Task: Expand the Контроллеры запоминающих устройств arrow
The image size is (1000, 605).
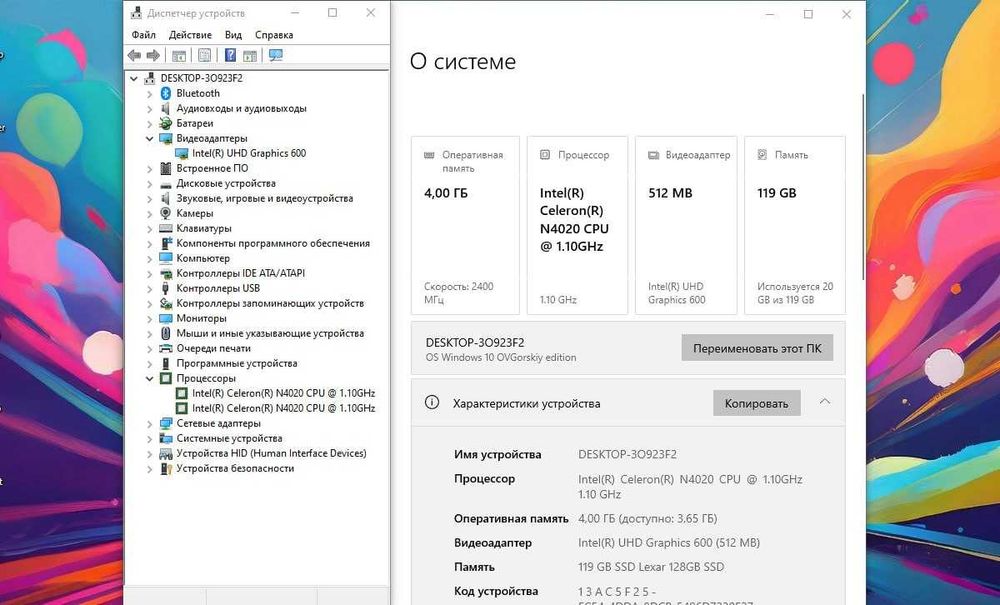Action: coord(149,303)
